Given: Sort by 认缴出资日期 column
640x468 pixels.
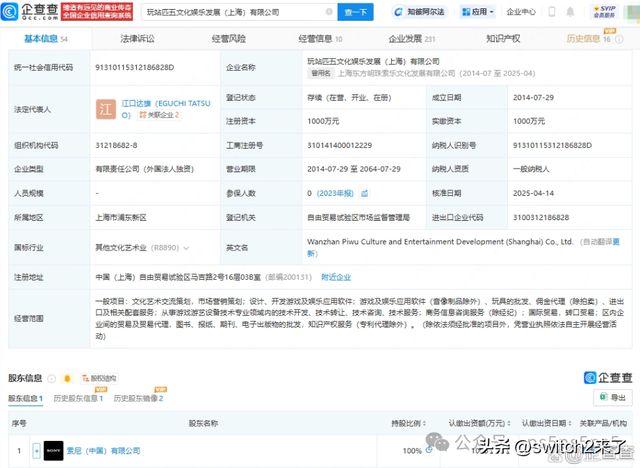Looking at the screenshot, I should click(x=547, y=424).
